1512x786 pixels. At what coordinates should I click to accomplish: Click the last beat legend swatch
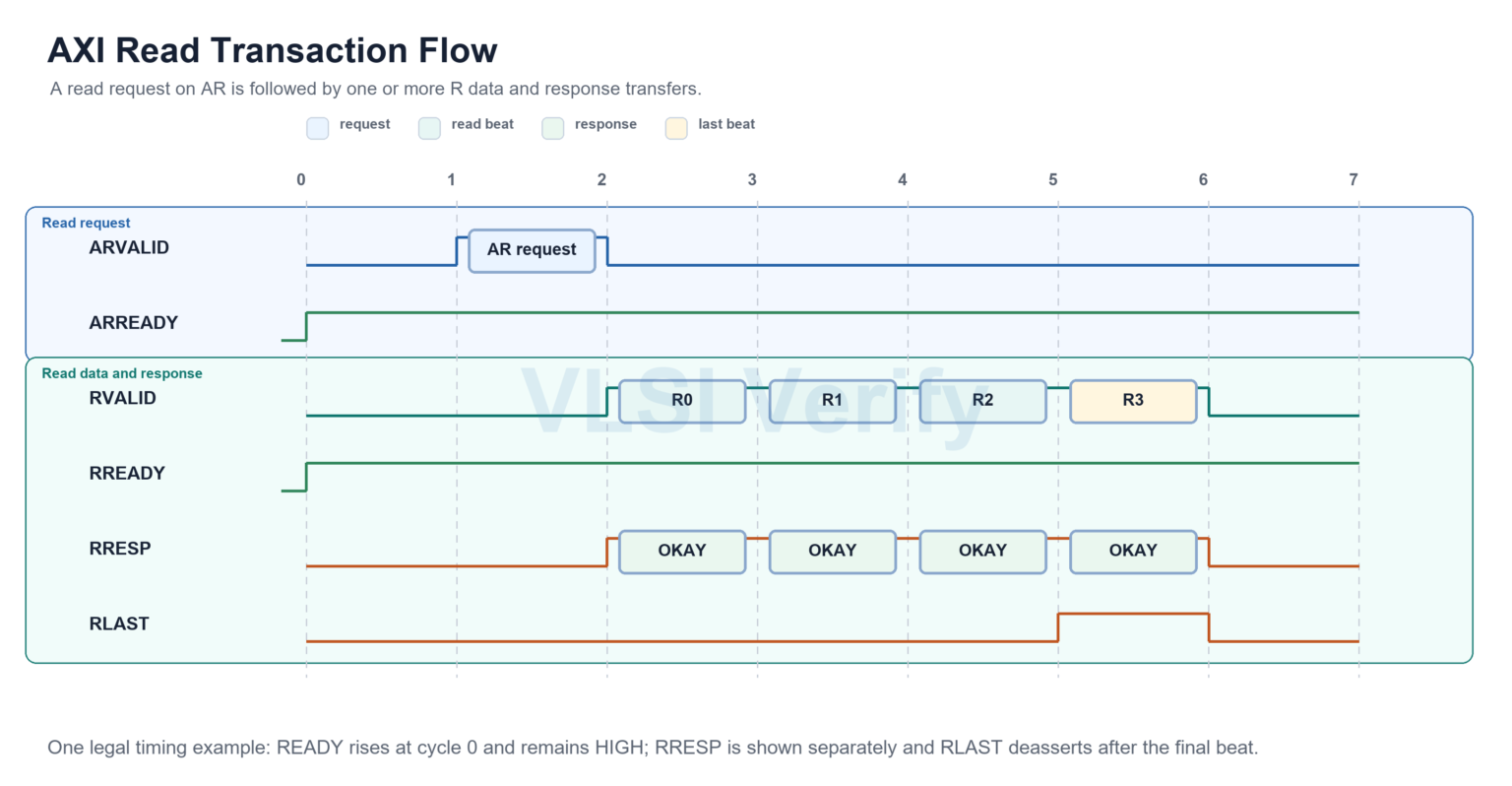[676, 128]
